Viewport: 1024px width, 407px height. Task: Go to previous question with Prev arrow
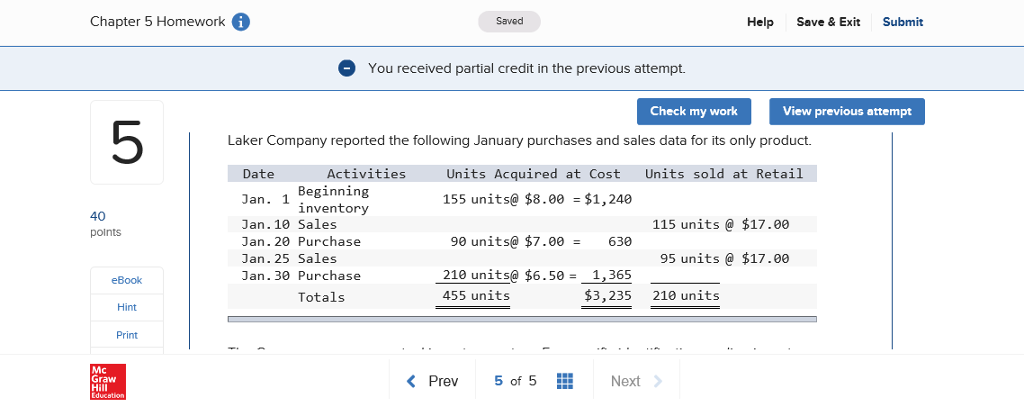point(432,381)
